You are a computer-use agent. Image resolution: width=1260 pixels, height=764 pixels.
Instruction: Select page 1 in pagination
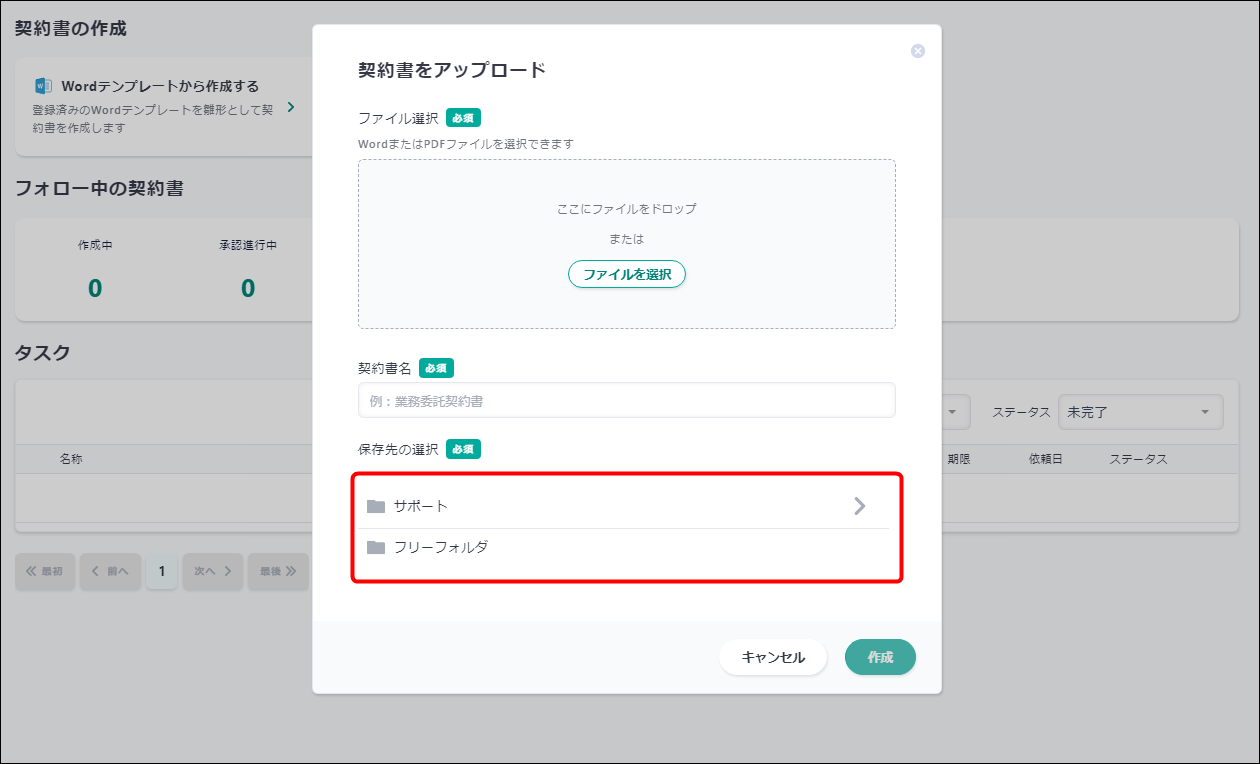pos(162,571)
